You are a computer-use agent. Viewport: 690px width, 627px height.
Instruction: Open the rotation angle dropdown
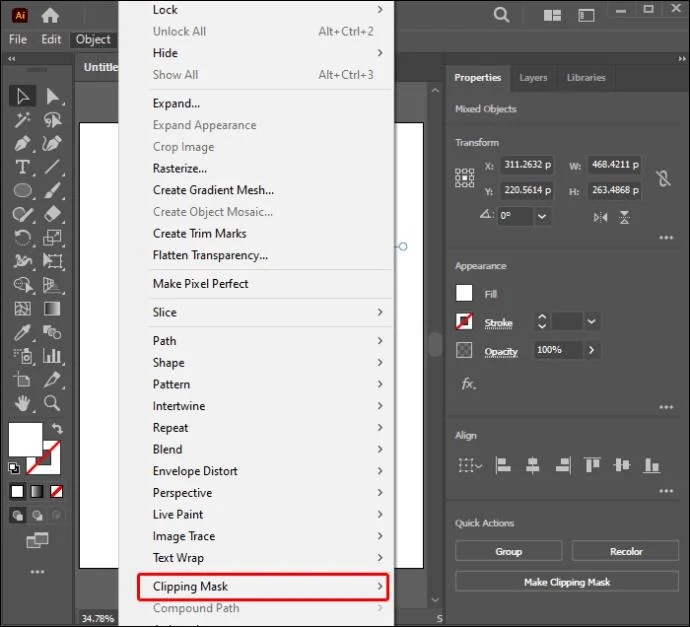(542, 216)
